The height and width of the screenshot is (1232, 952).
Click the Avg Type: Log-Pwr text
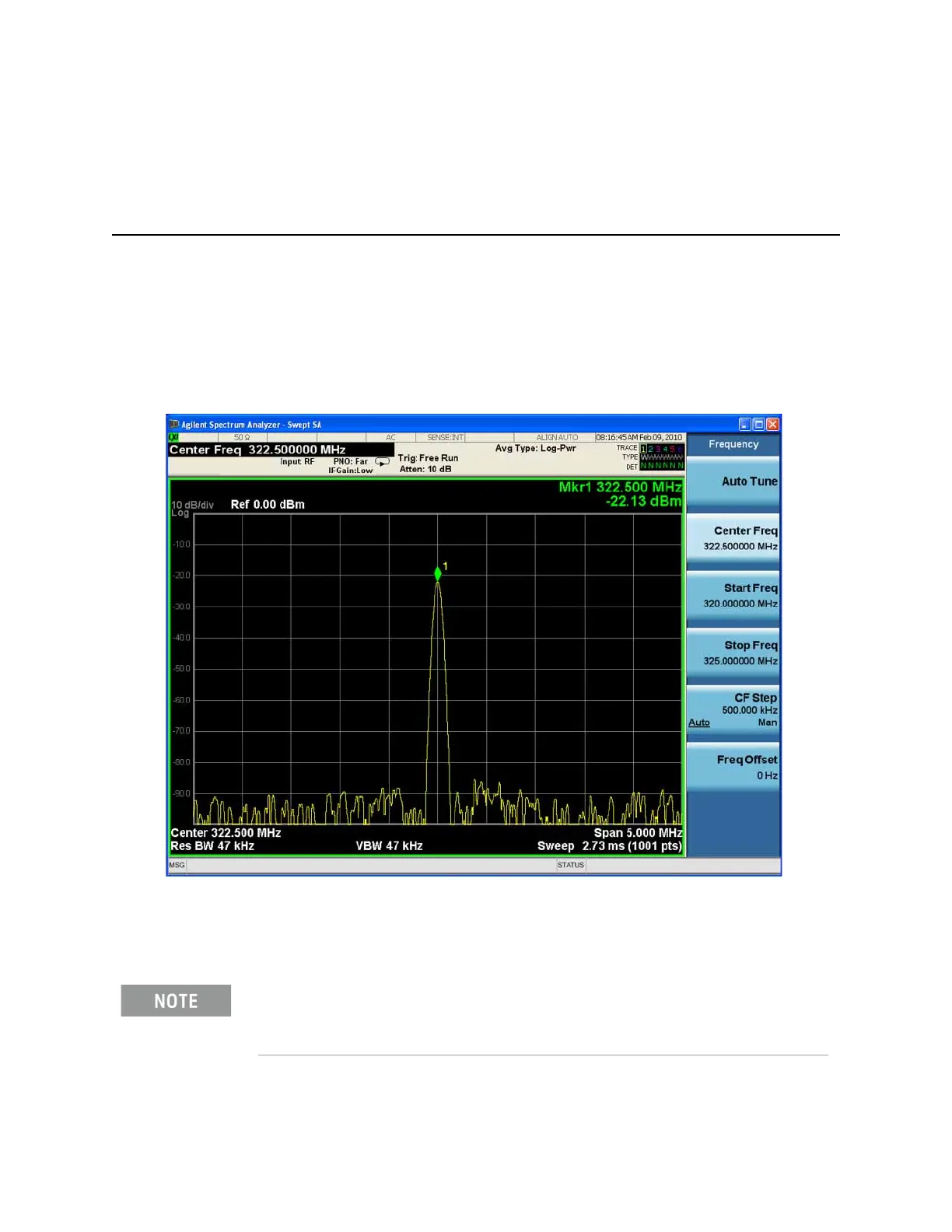click(x=536, y=448)
